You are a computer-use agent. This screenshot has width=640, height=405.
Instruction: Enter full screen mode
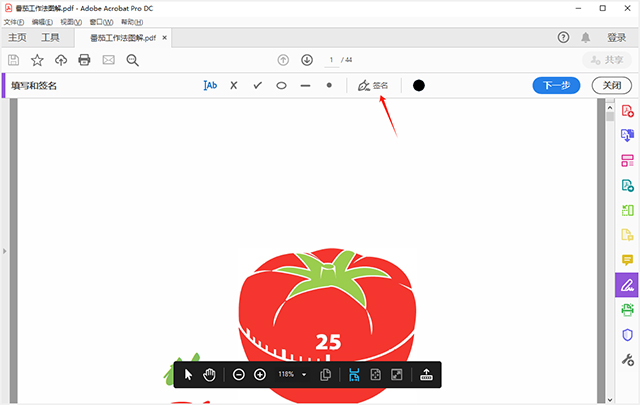397,374
